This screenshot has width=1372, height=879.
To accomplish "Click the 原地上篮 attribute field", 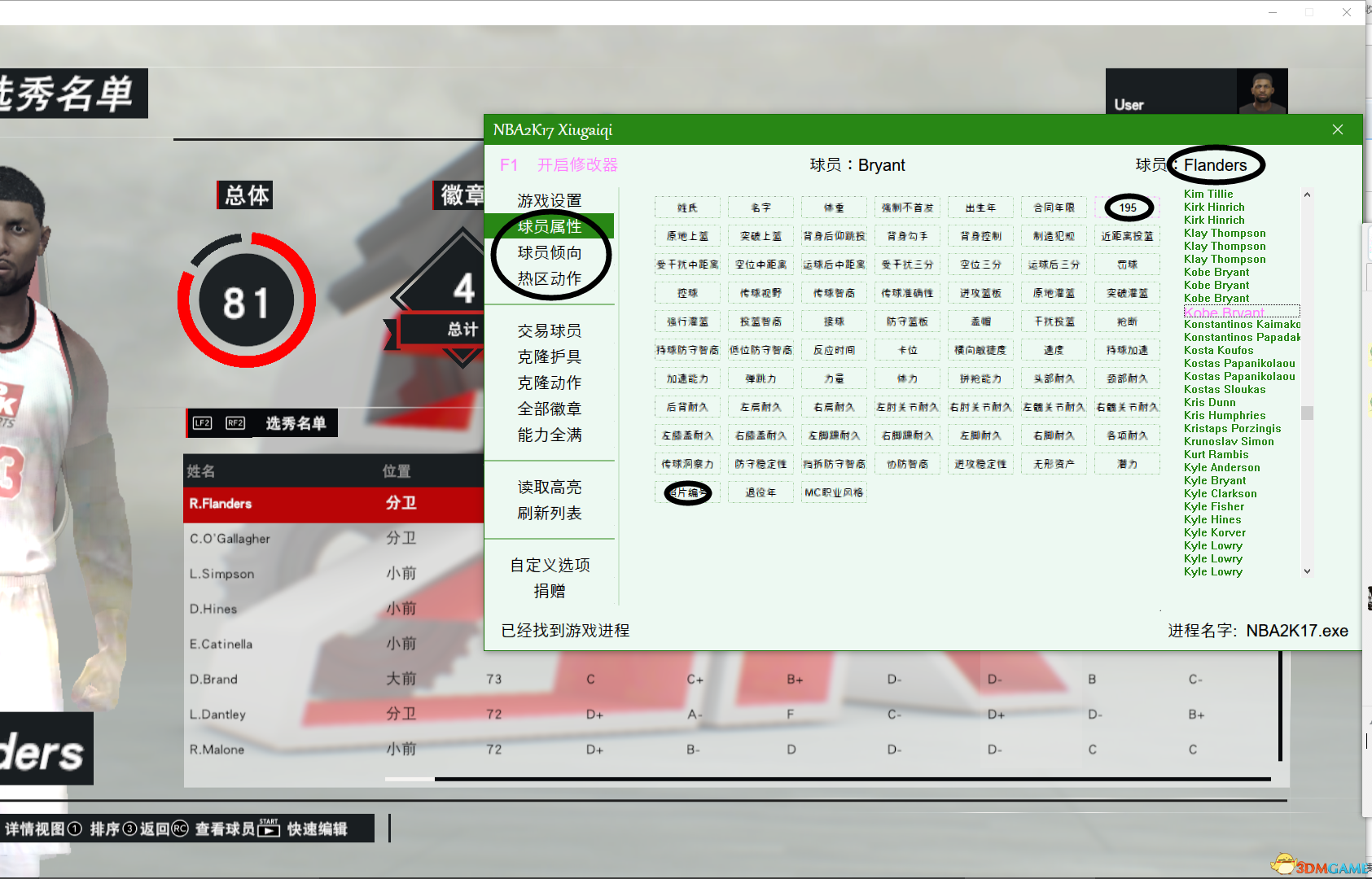I will [687, 236].
